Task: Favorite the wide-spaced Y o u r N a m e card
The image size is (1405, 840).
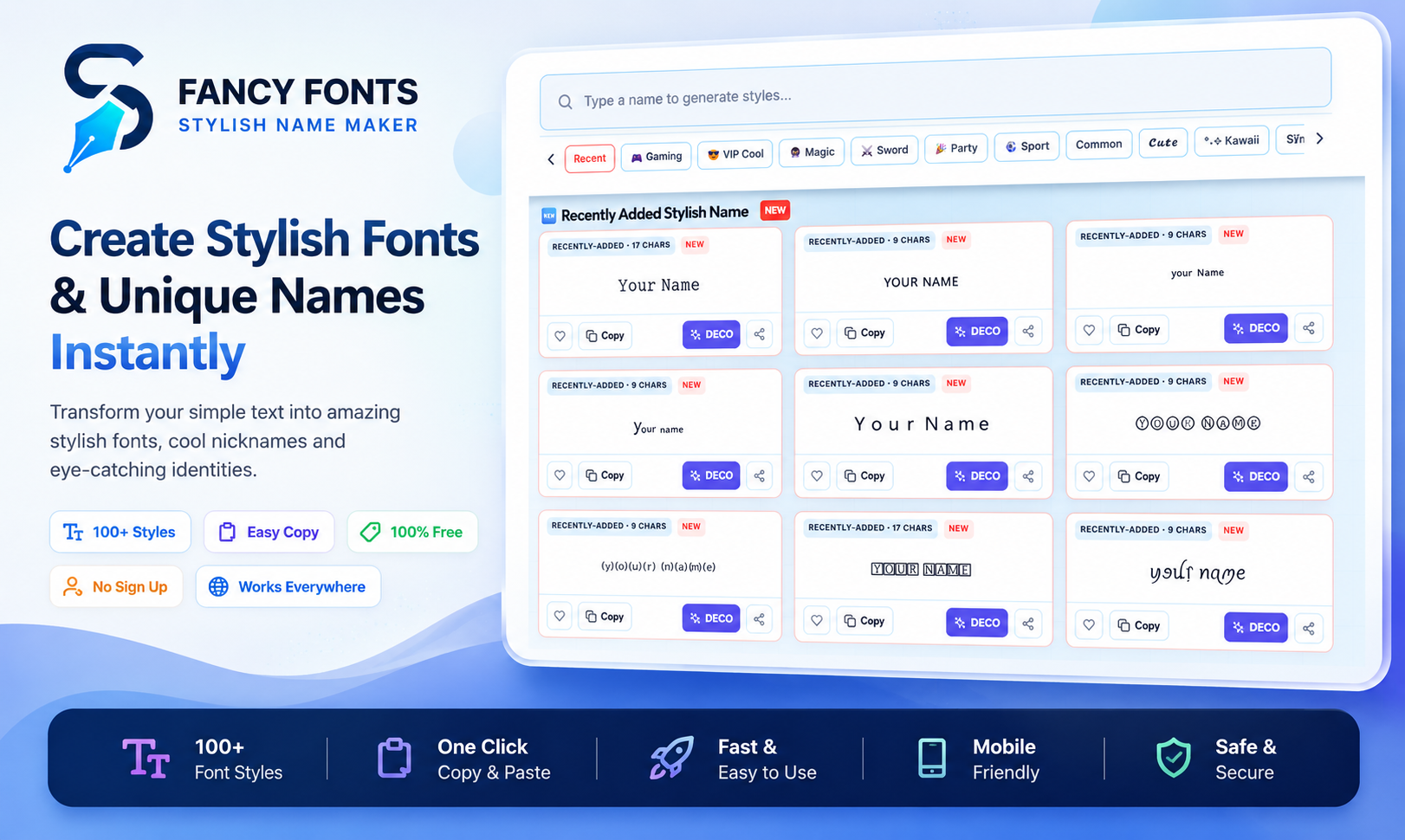Action: (x=817, y=475)
